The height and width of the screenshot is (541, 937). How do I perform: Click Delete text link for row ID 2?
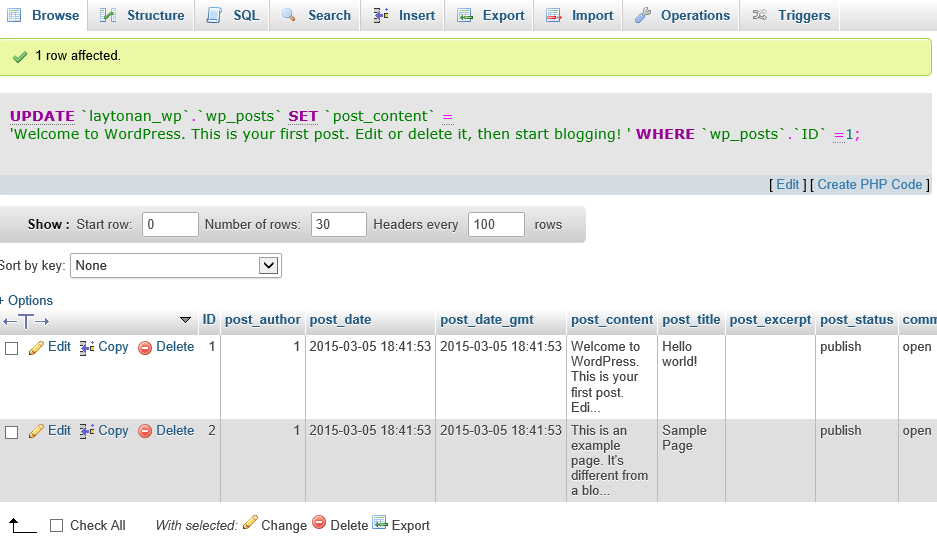tap(175, 430)
